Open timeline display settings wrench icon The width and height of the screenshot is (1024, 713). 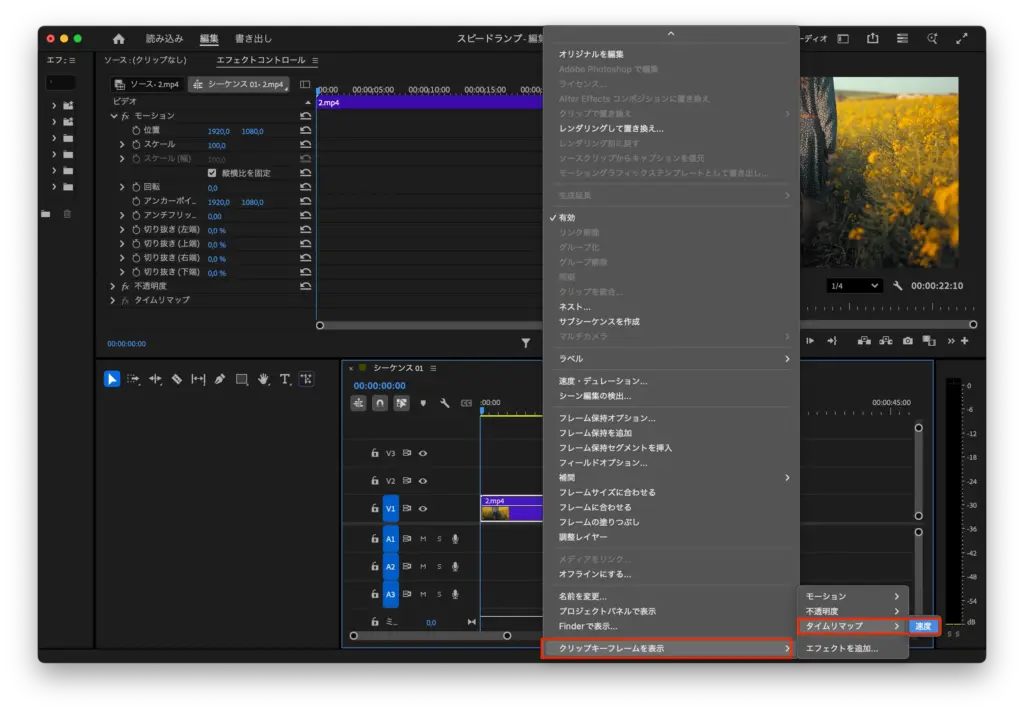[444, 403]
